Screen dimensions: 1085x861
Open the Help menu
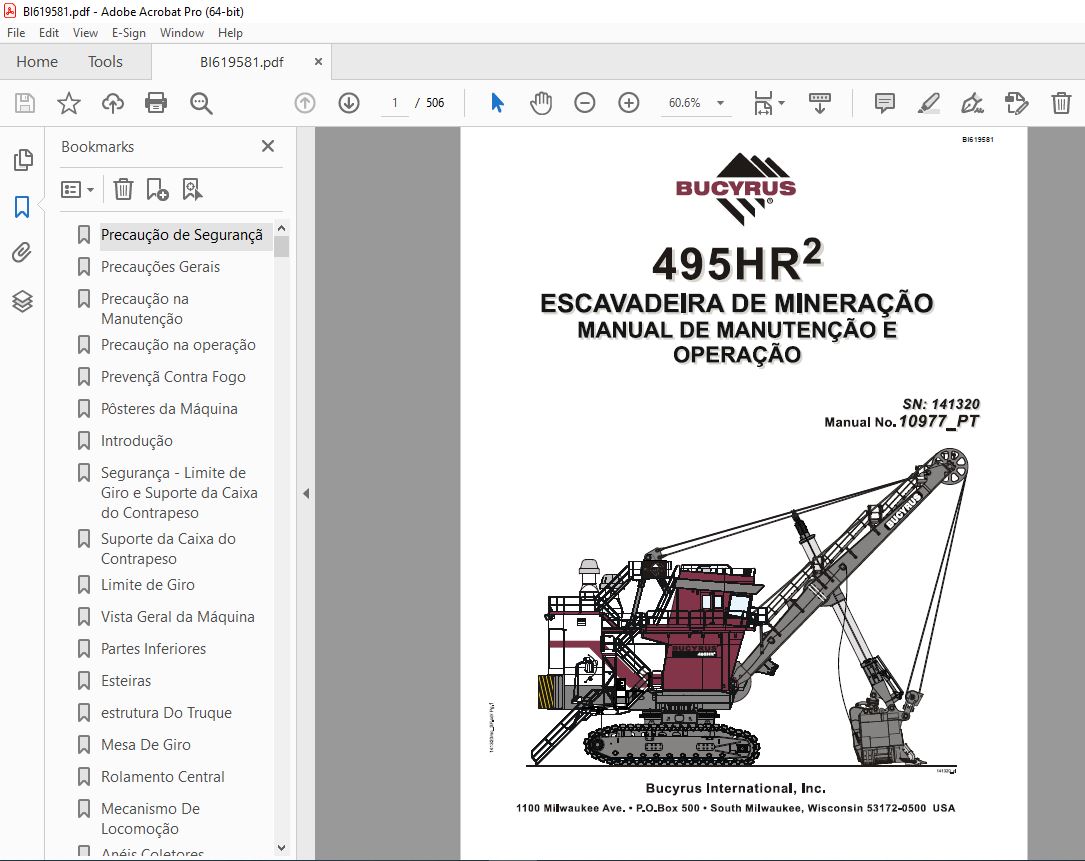coord(230,33)
